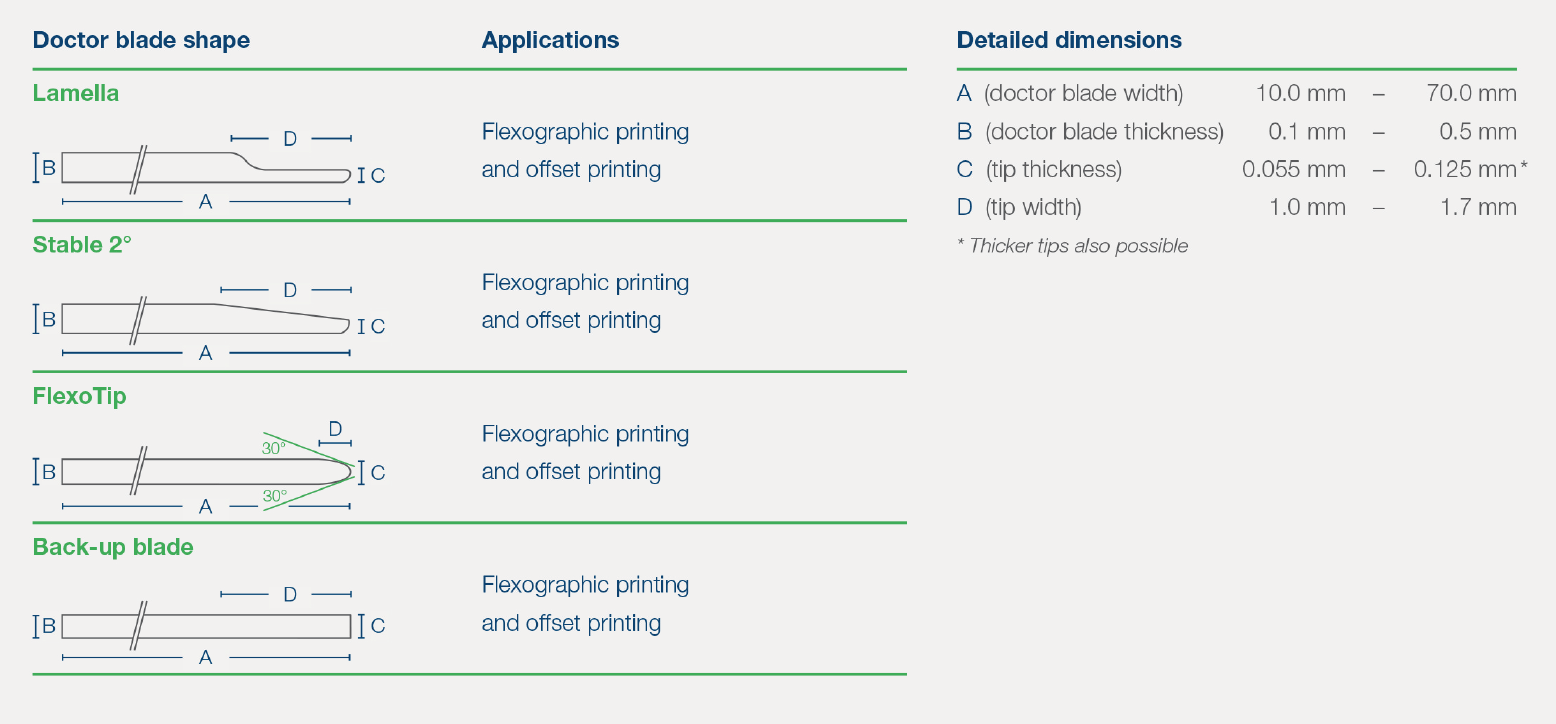
Task: Click the FlexoTip blade diagram
Action: (x=209, y=468)
